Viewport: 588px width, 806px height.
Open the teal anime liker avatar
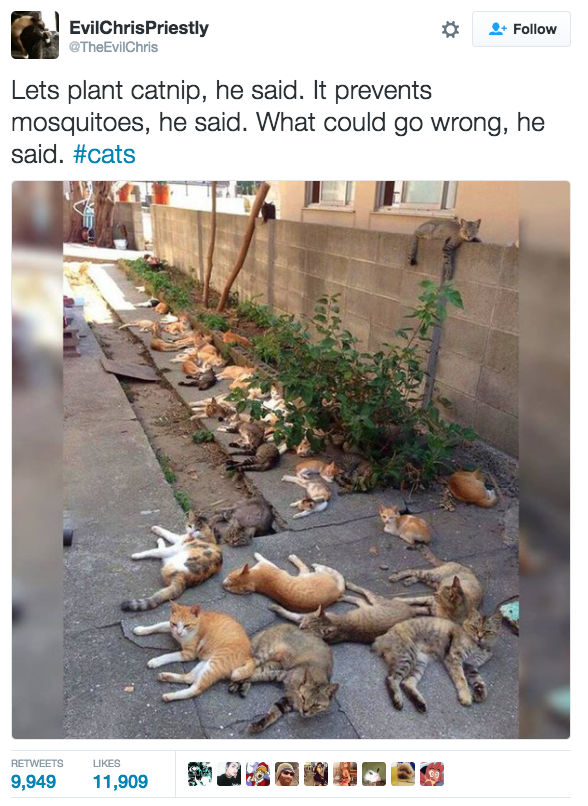click(200, 774)
